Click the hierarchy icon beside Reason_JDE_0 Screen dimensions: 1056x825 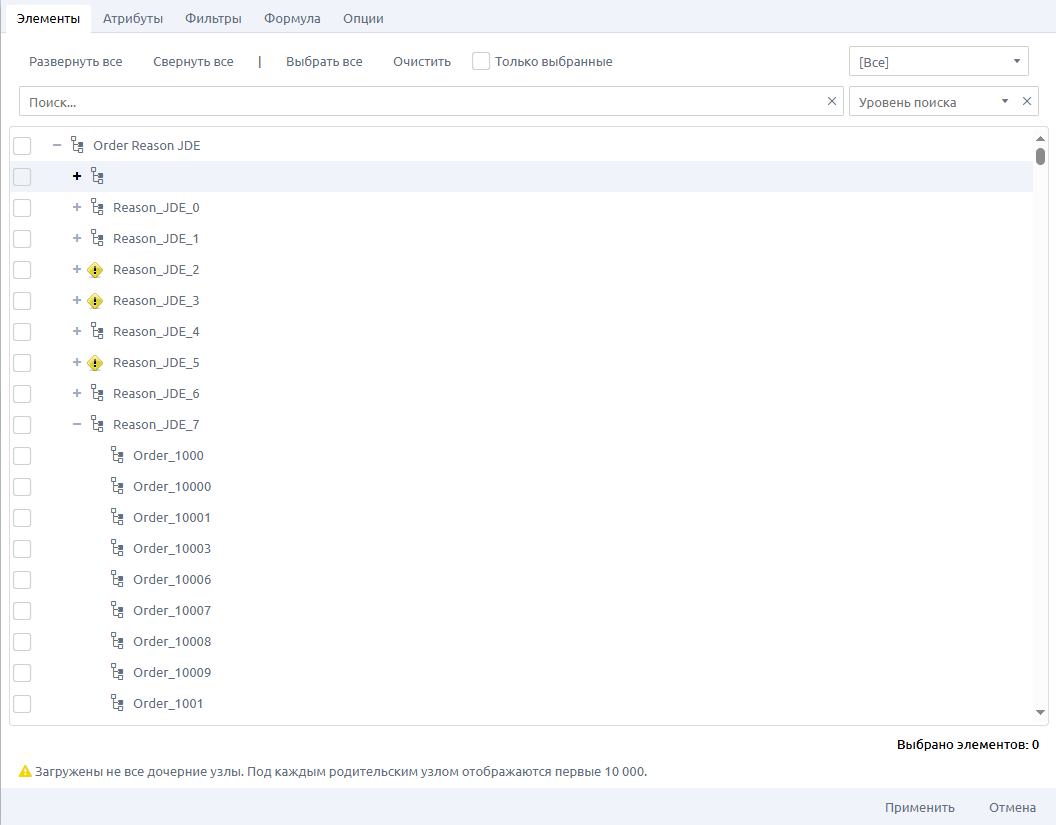pyautogui.click(x=97, y=208)
